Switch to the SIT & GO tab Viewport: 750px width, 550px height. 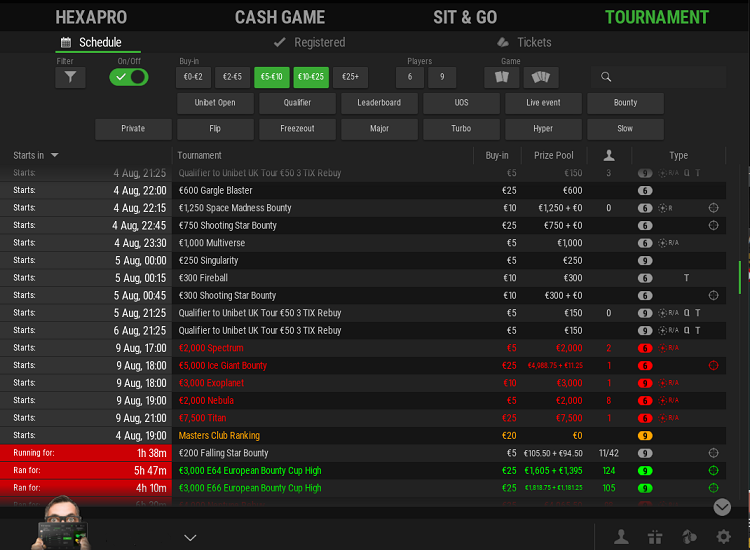coord(465,17)
